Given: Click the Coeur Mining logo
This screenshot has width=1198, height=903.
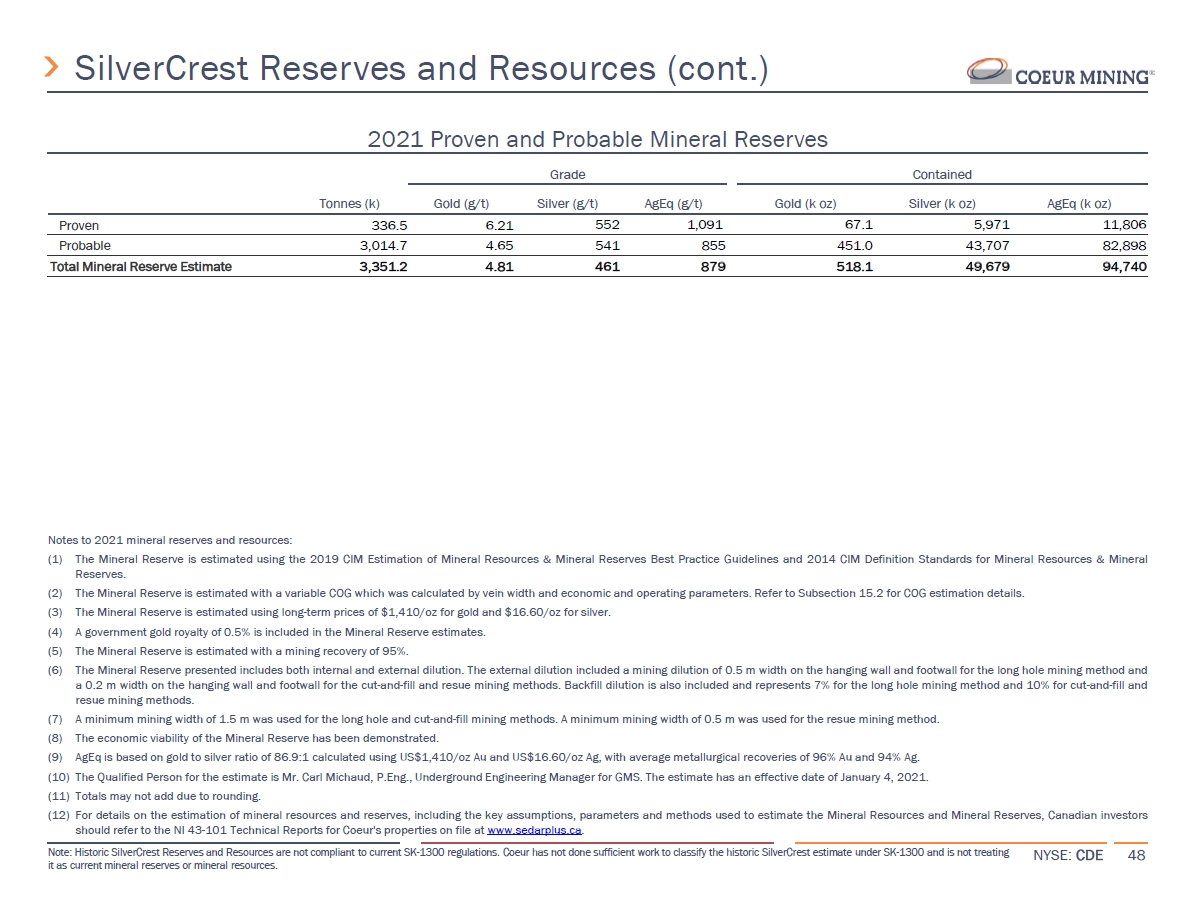Looking at the screenshot, I should 1058,73.
